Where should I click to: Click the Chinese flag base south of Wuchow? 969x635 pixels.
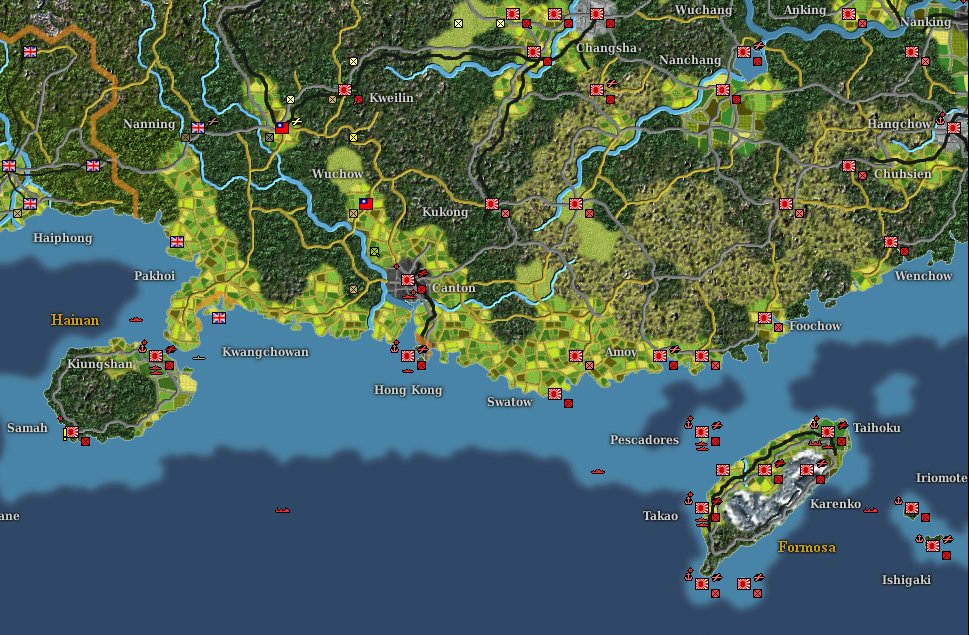pos(366,204)
